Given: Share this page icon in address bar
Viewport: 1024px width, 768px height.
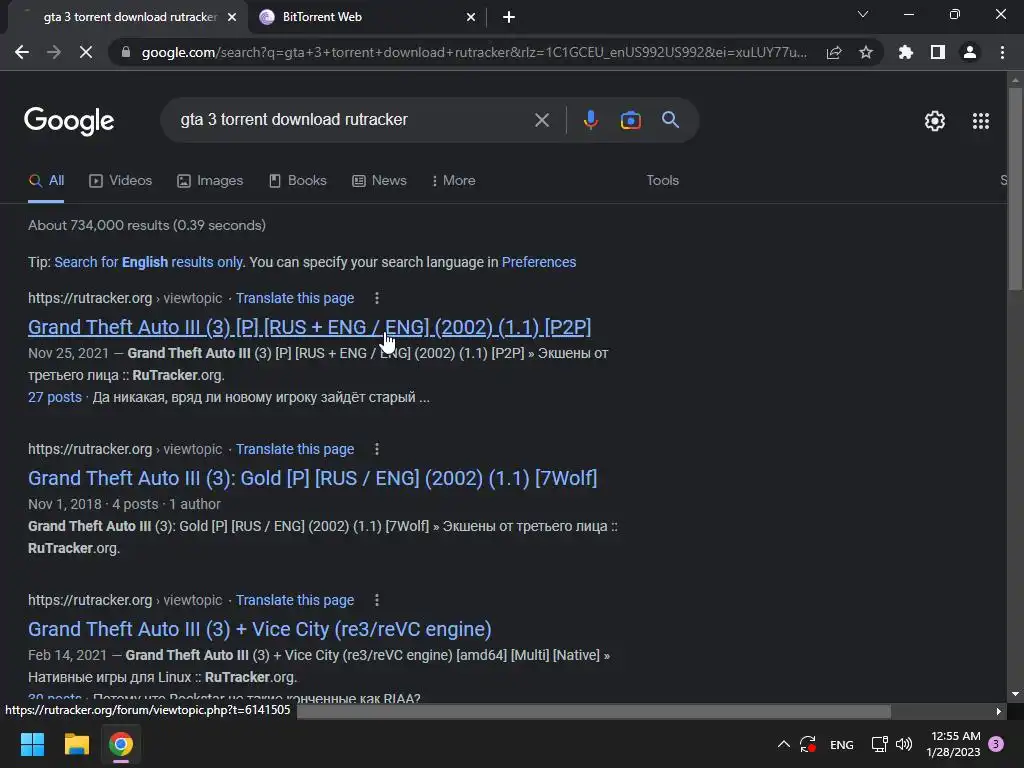Looking at the screenshot, I should coord(834,52).
